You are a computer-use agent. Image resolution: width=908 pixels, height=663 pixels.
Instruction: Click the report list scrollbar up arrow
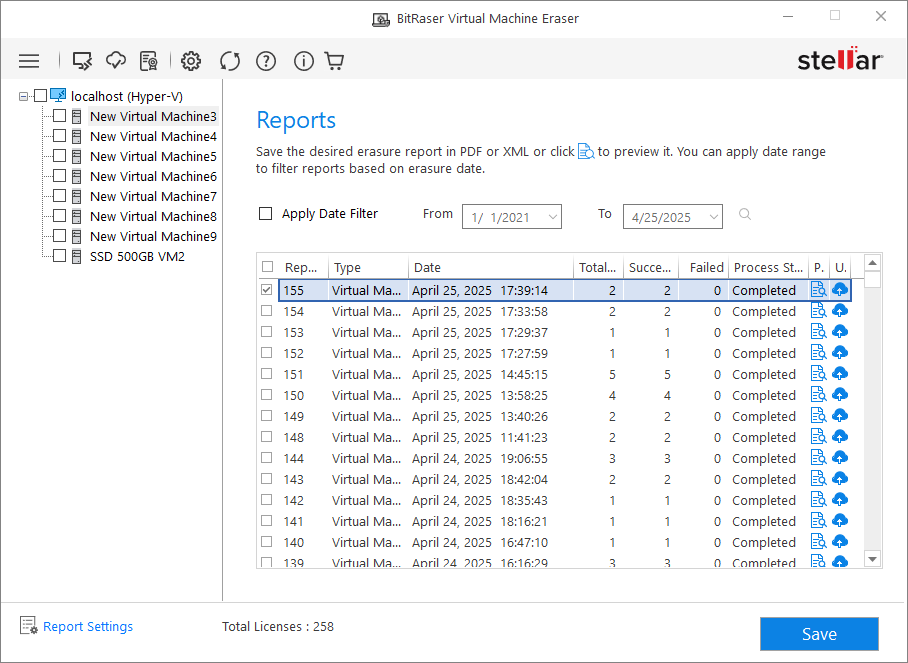pyautogui.click(x=872, y=263)
